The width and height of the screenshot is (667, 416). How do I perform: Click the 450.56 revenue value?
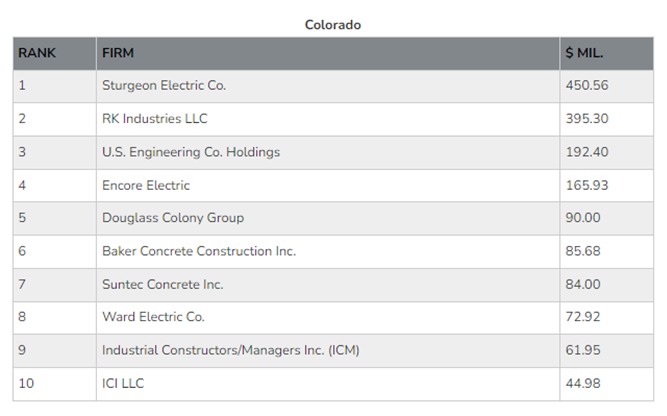pos(586,86)
